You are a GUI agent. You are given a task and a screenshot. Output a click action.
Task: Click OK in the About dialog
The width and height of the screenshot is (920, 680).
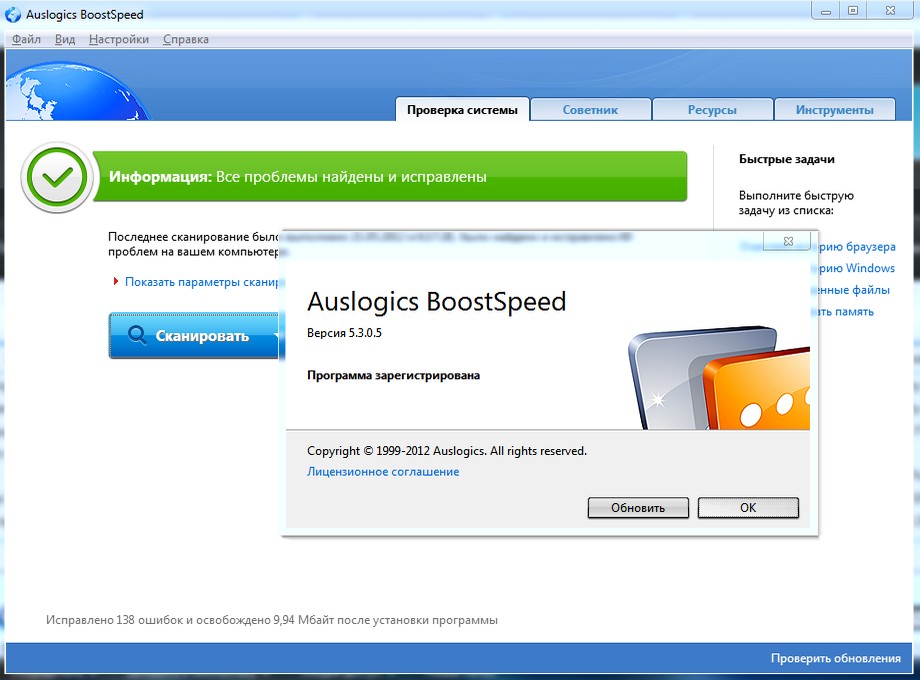point(748,508)
